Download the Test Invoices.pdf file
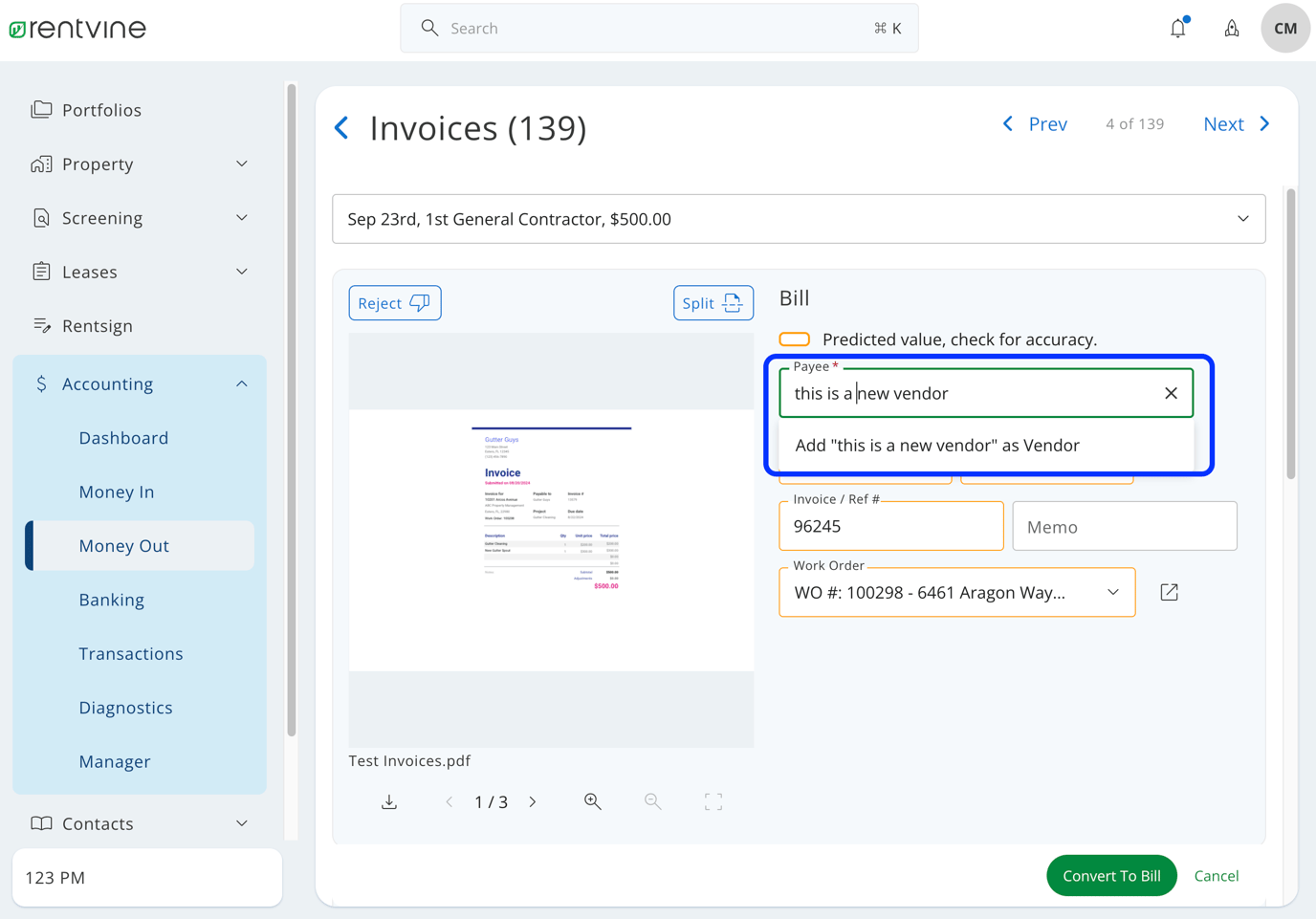Image resolution: width=1316 pixels, height=919 pixels. pyautogui.click(x=389, y=801)
